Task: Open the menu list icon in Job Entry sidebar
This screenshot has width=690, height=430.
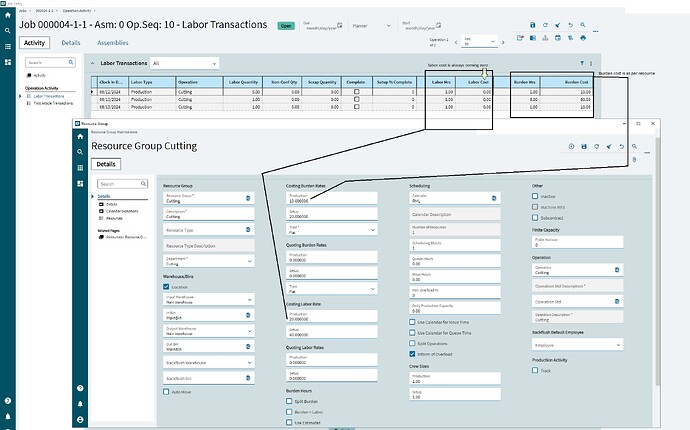Action: pos(7,47)
